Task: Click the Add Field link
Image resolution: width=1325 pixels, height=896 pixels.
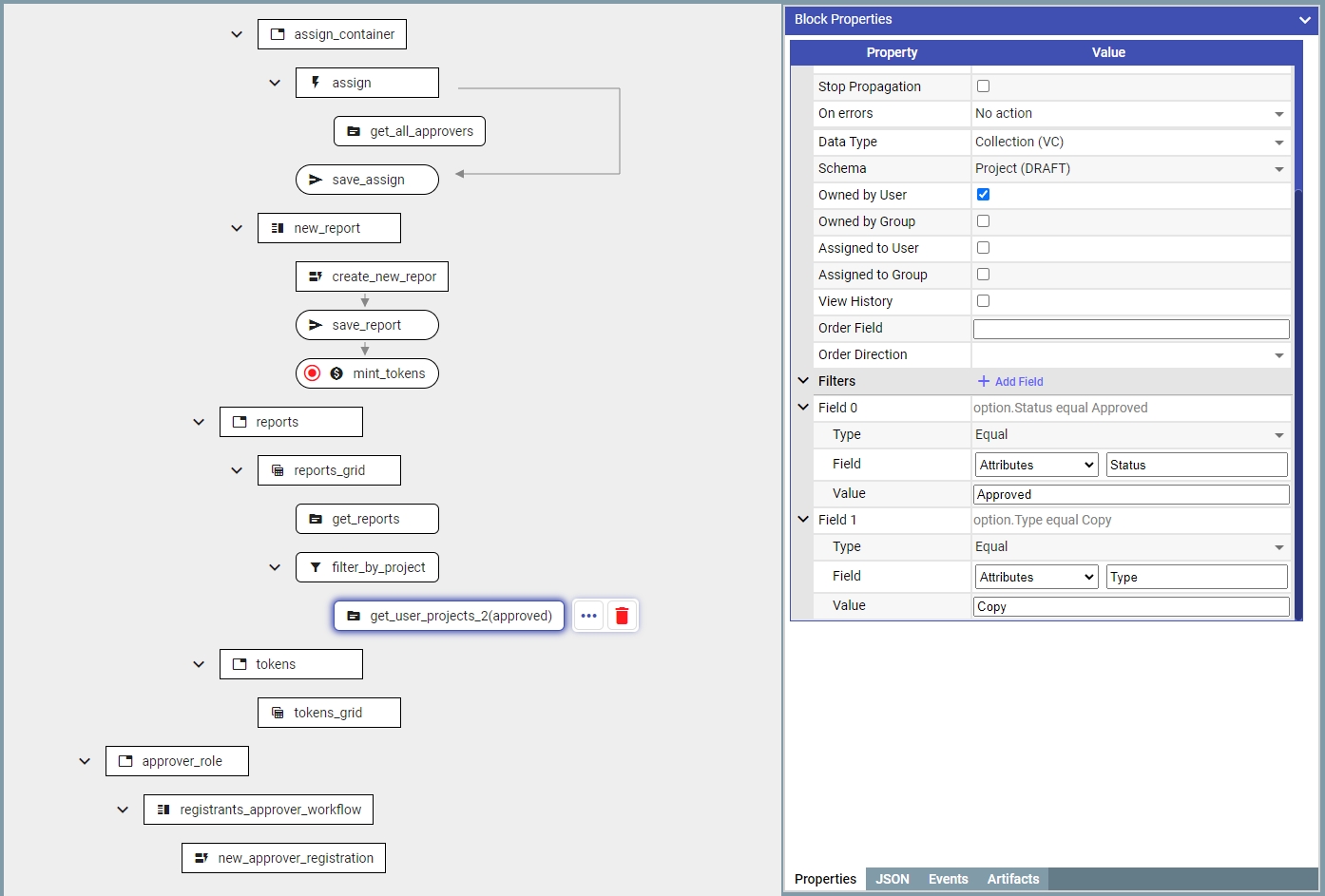Action: pyautogui.click(x=1010, y=382)
